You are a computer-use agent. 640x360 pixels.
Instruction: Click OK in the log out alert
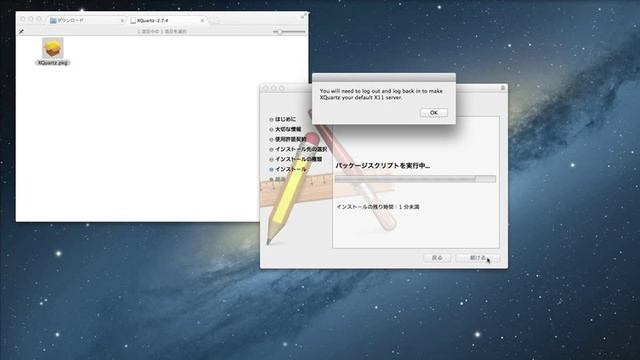coord(433,113)
